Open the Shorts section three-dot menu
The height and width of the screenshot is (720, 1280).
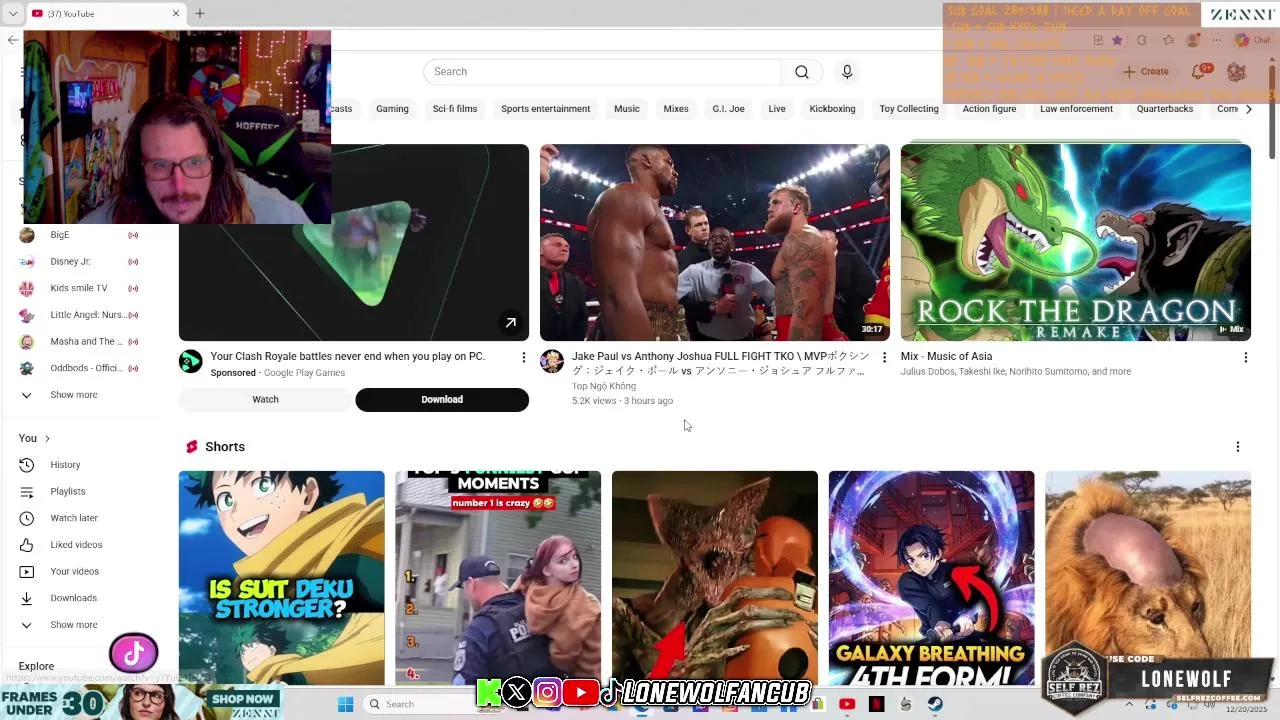[1237, 447]
